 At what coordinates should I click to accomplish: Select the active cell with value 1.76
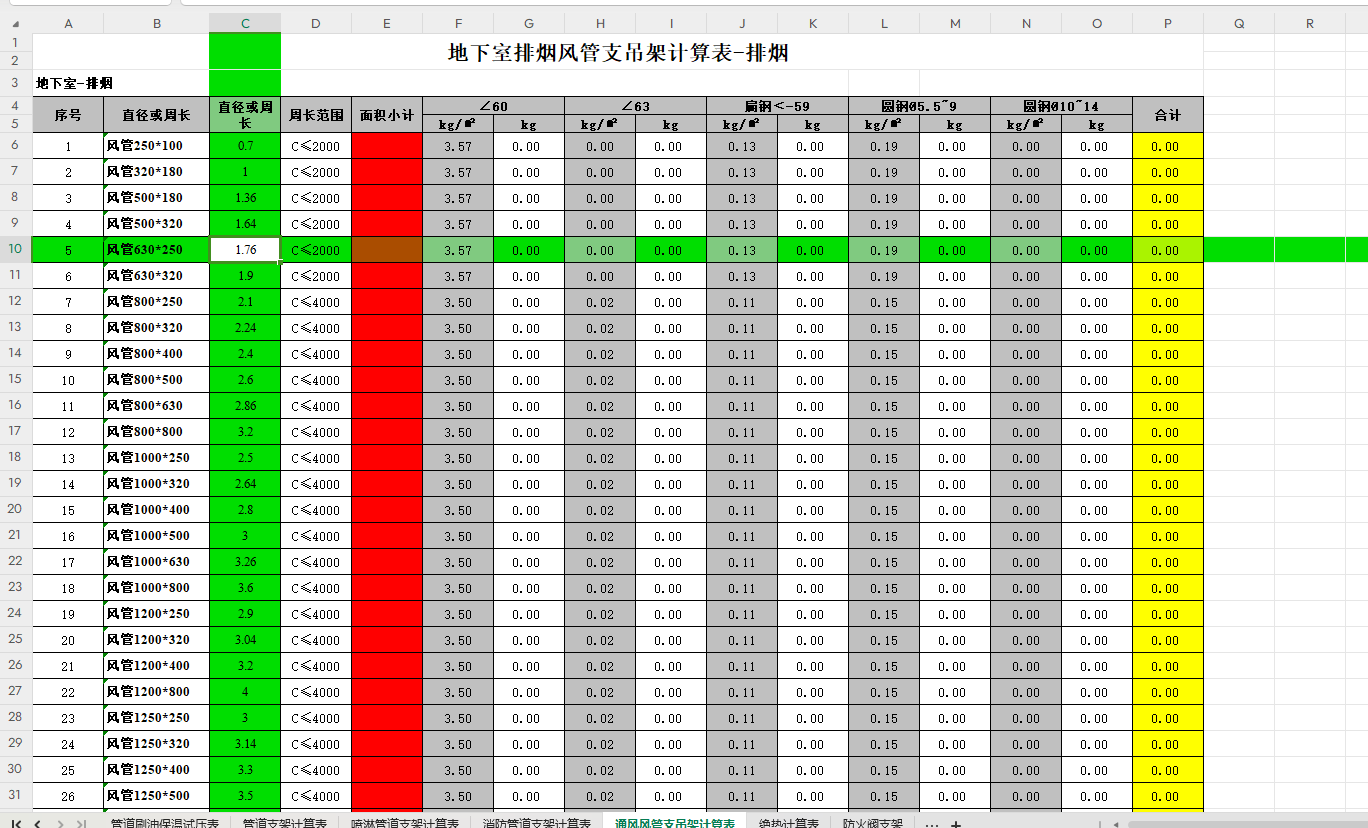click(245, 250)
